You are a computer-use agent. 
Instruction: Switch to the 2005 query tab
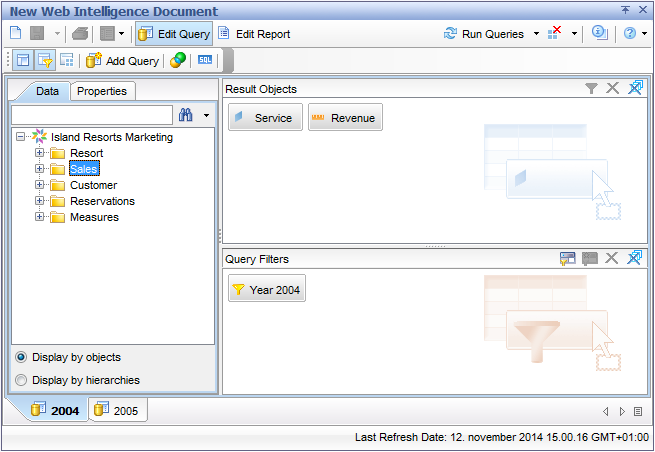pos(116,410)
